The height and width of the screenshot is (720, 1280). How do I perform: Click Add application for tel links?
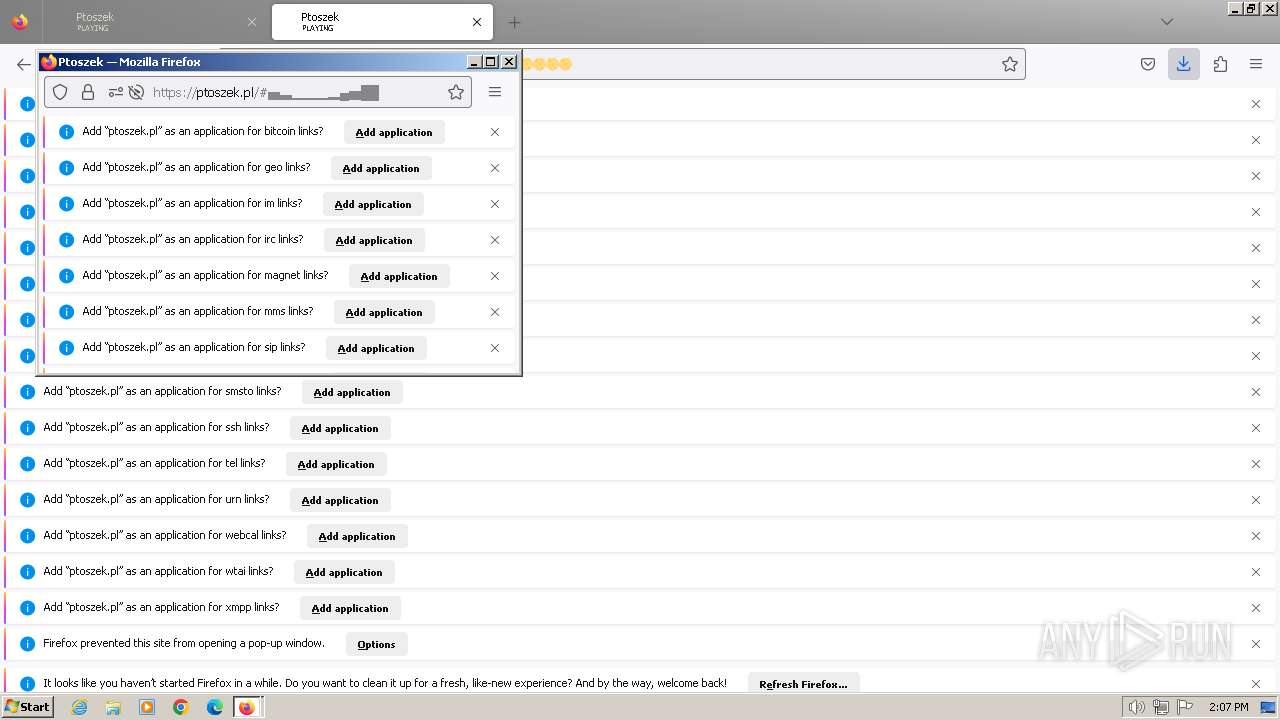point(336,464)
